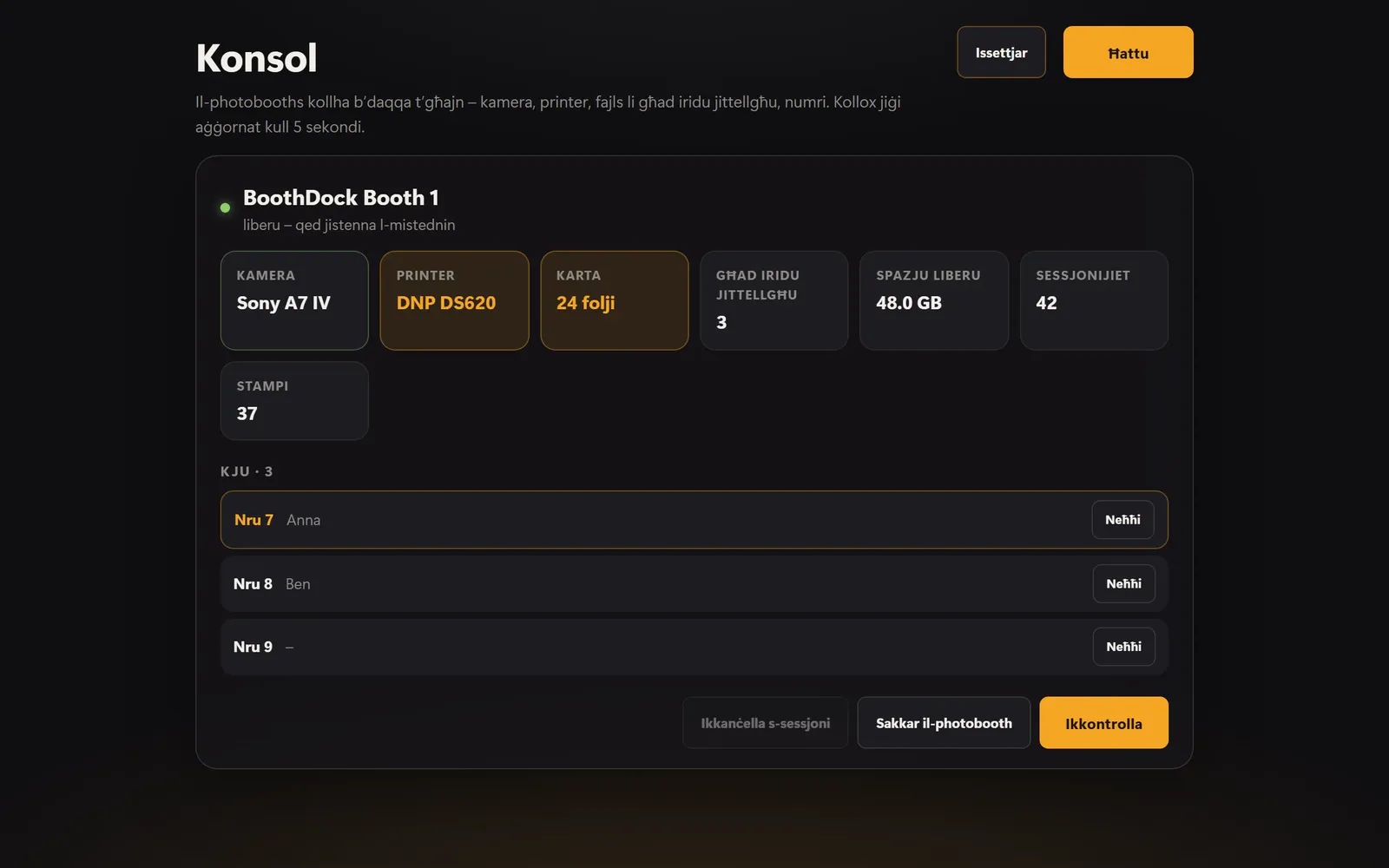The image size is (1389, 868).
Task: Click Neħħi for Nru 7 Anna
Action: coord(1122,520)
